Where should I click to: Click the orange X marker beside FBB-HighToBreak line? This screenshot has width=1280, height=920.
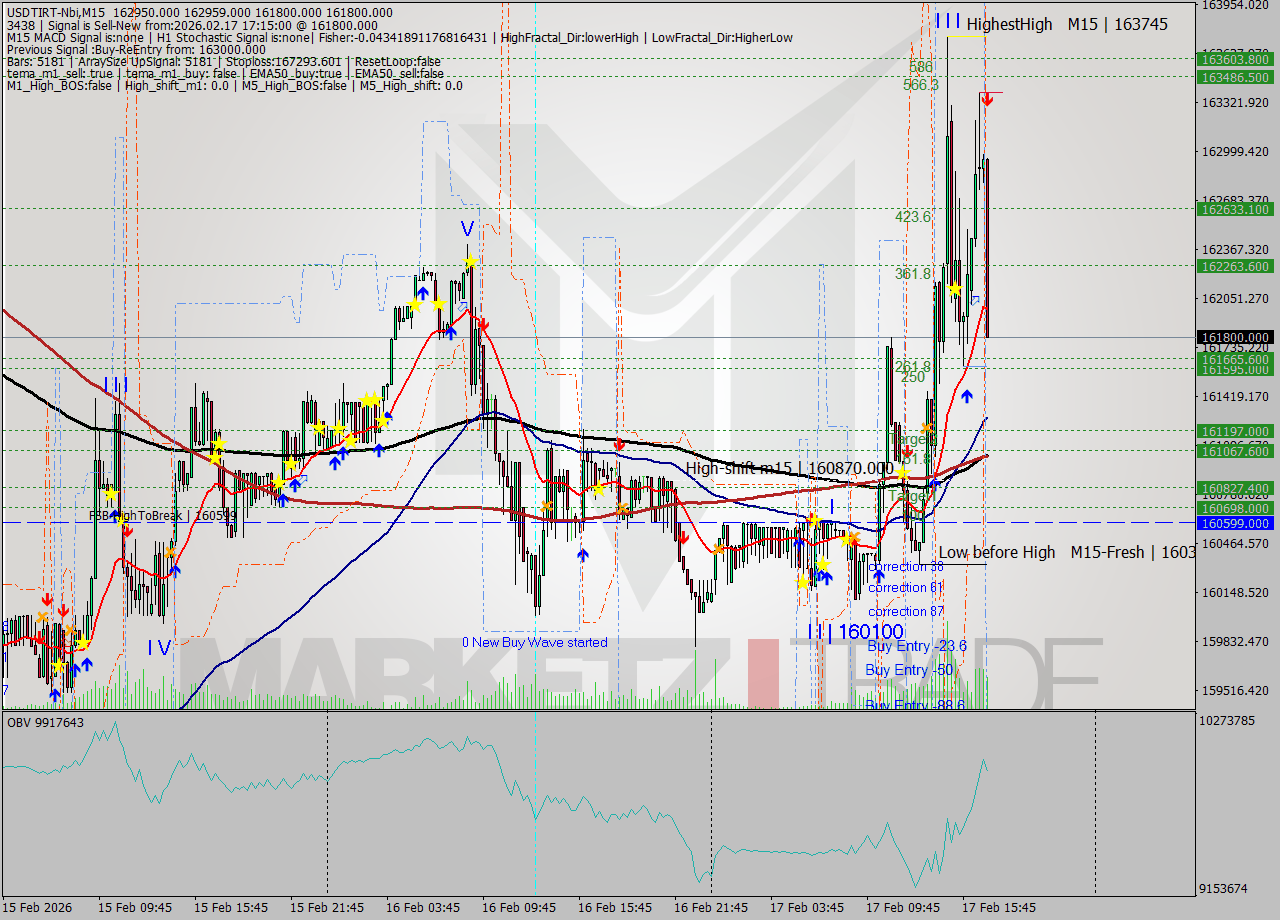coord(170,552)
